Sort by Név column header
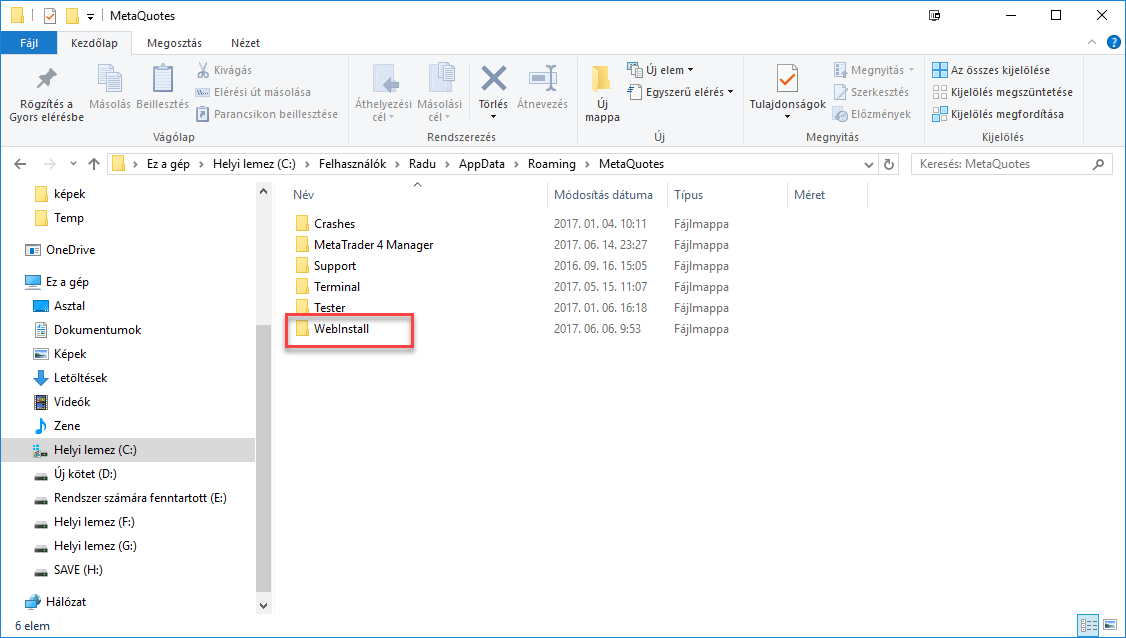The height and width of the screenshot is (638, 1126). [x=303, y=195]
